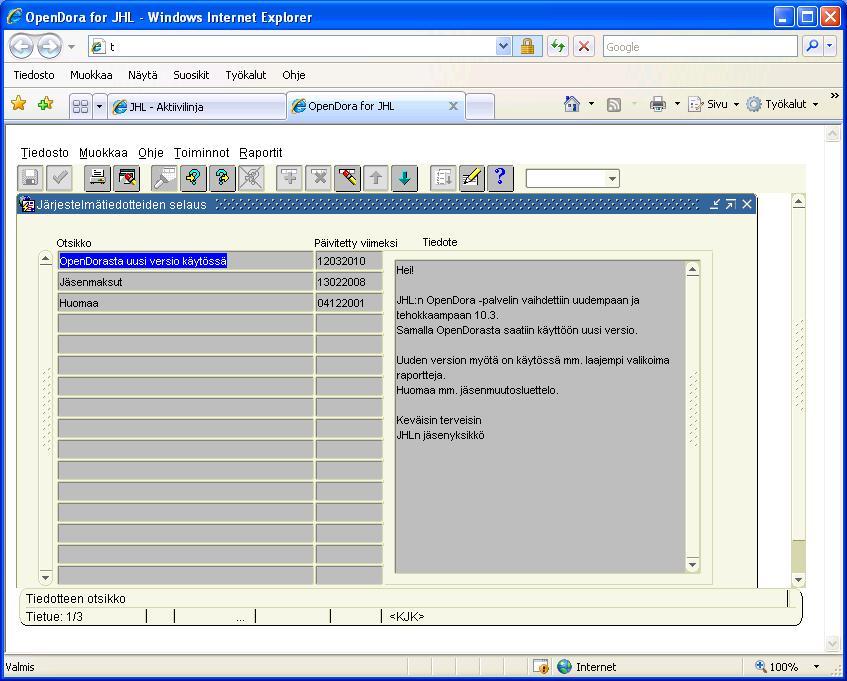Click the Stop loading red X icon
Image resolution: width=847 pixels, height=681 pixels.
[x=583, y=46]
